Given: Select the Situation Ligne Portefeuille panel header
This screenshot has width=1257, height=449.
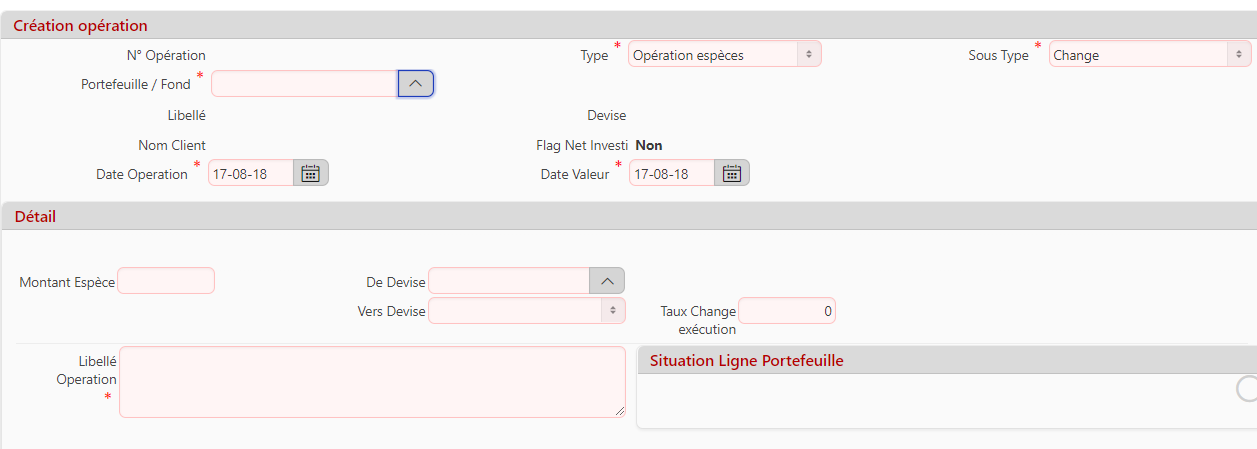Looking at the screenshot, I should [x=747, y=361].
